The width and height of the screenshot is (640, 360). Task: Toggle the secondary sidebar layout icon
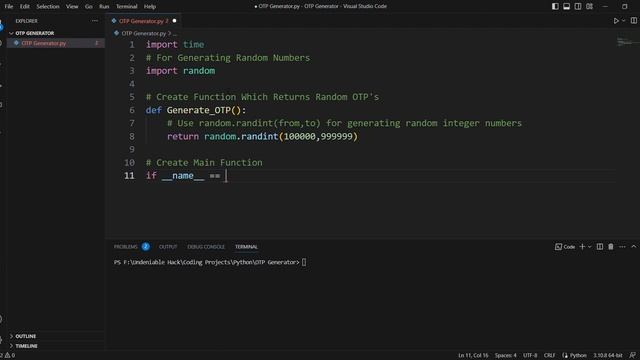pos(578,6)
